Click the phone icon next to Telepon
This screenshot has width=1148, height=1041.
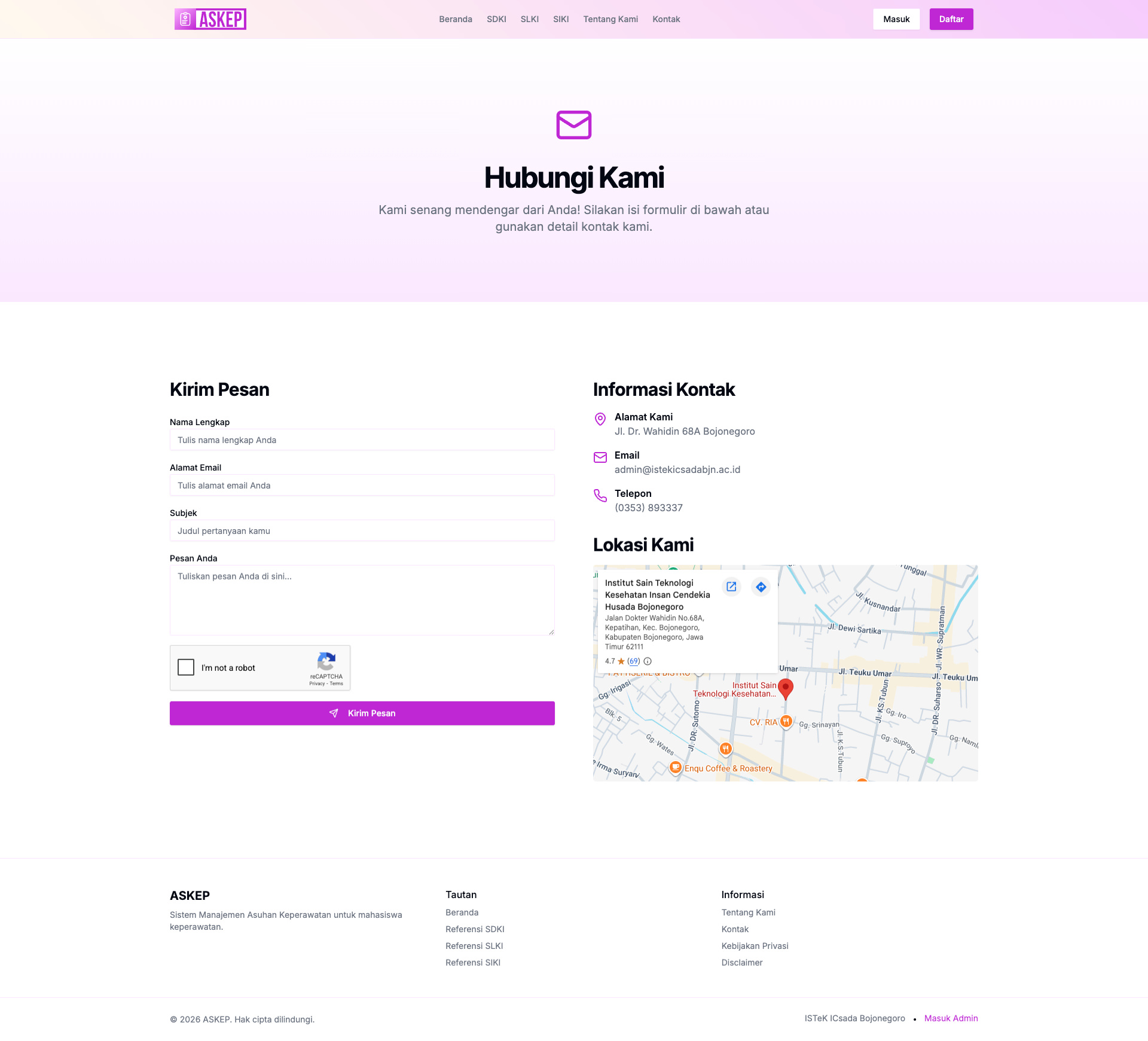(x=600, y=496)
